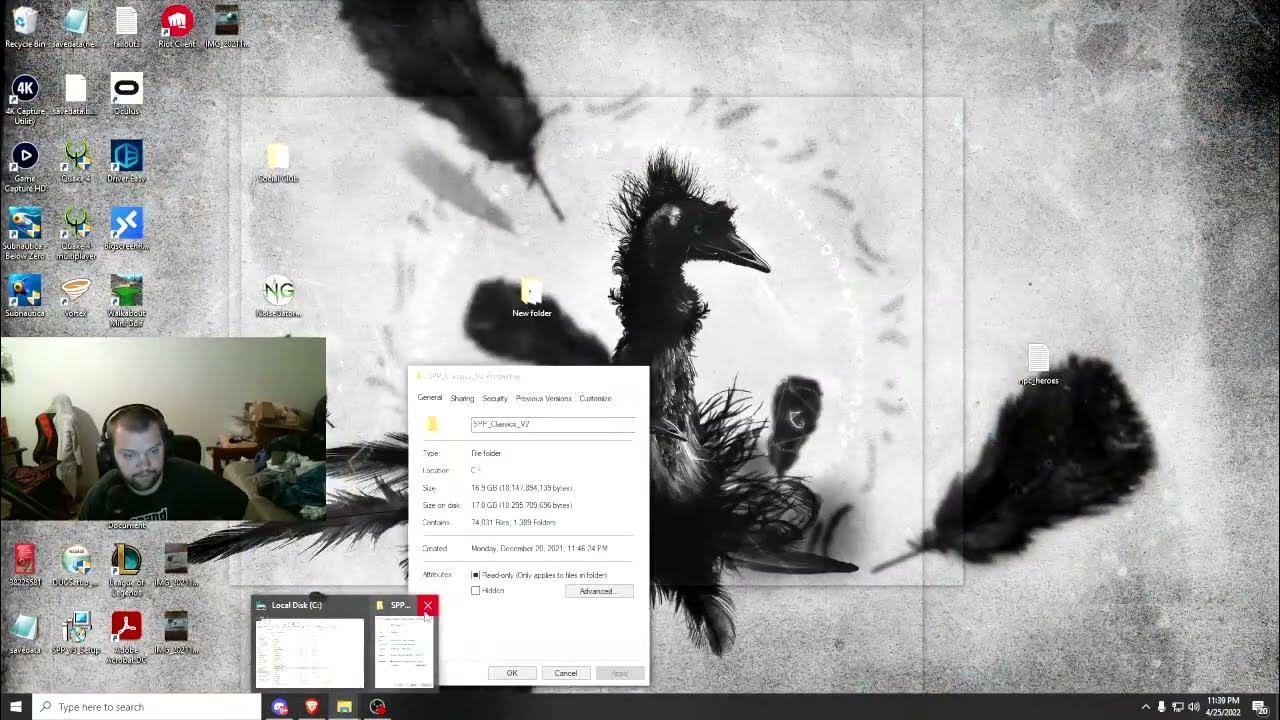Viewport: 1280px width, 720px height.
Task: Click the network icon in system tray
Action: pos(1178,707)
